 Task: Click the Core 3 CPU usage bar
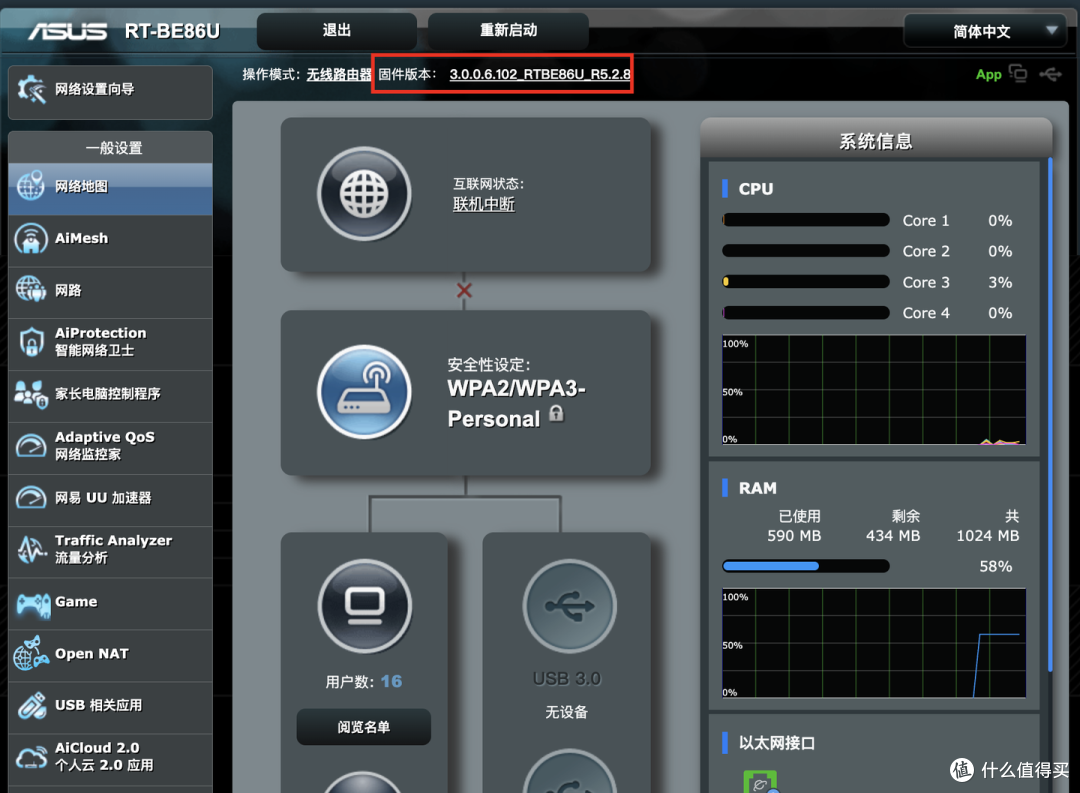point(806,282)
